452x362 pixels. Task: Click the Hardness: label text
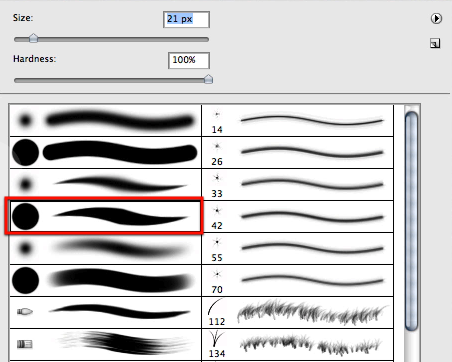(35, 59)
